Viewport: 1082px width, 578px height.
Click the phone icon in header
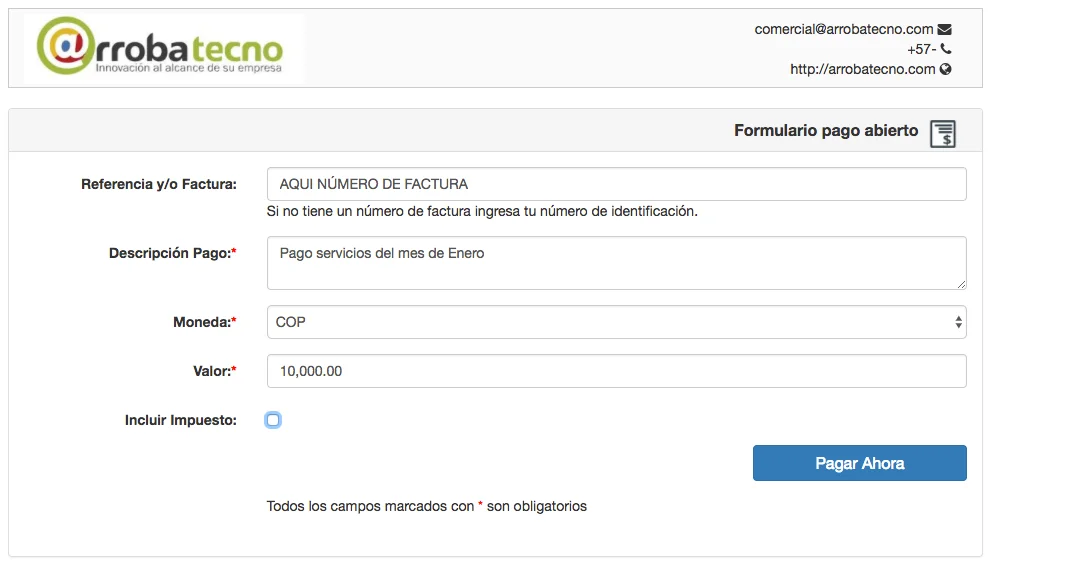coord(946,49)
